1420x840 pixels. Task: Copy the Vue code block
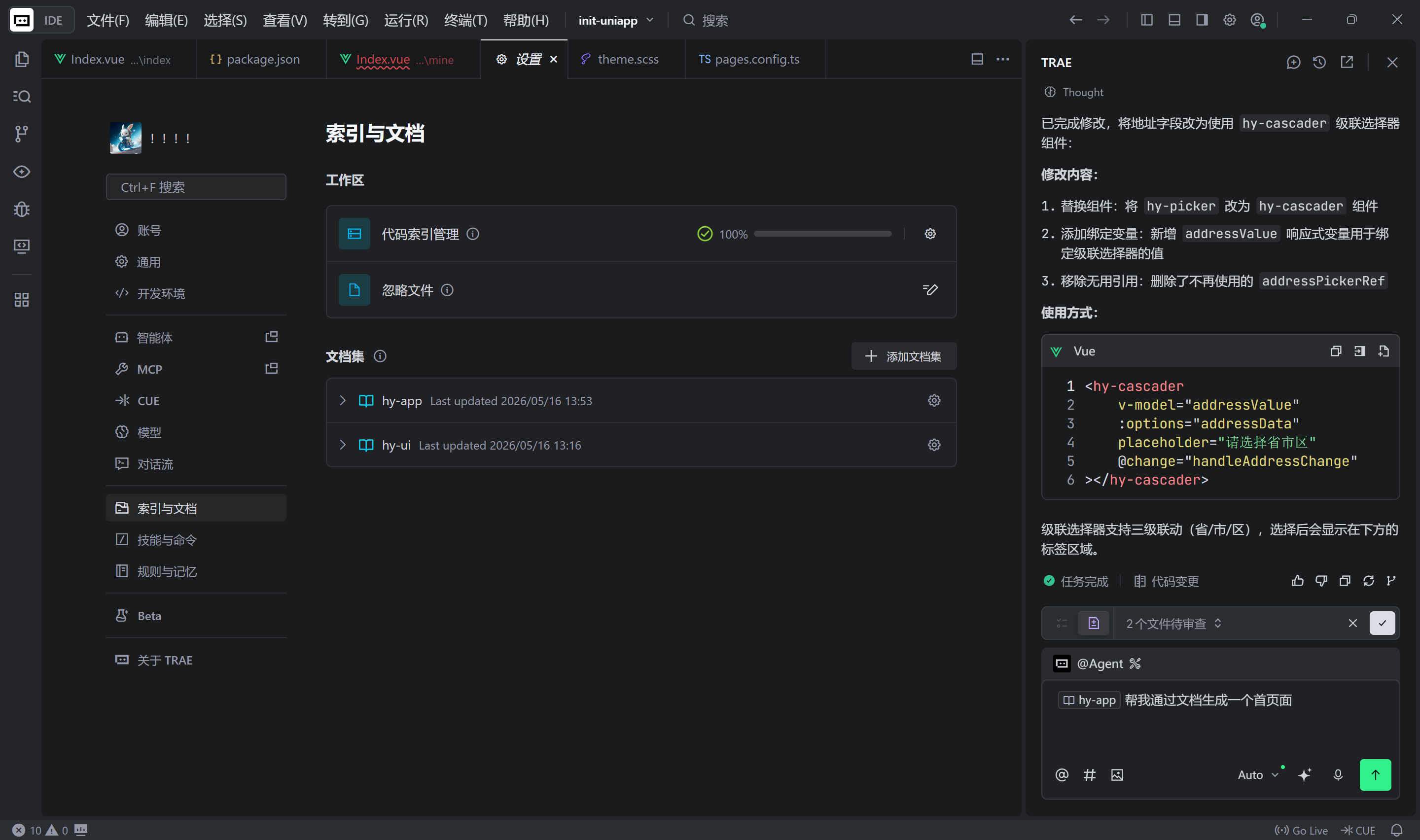(1336, 351)
